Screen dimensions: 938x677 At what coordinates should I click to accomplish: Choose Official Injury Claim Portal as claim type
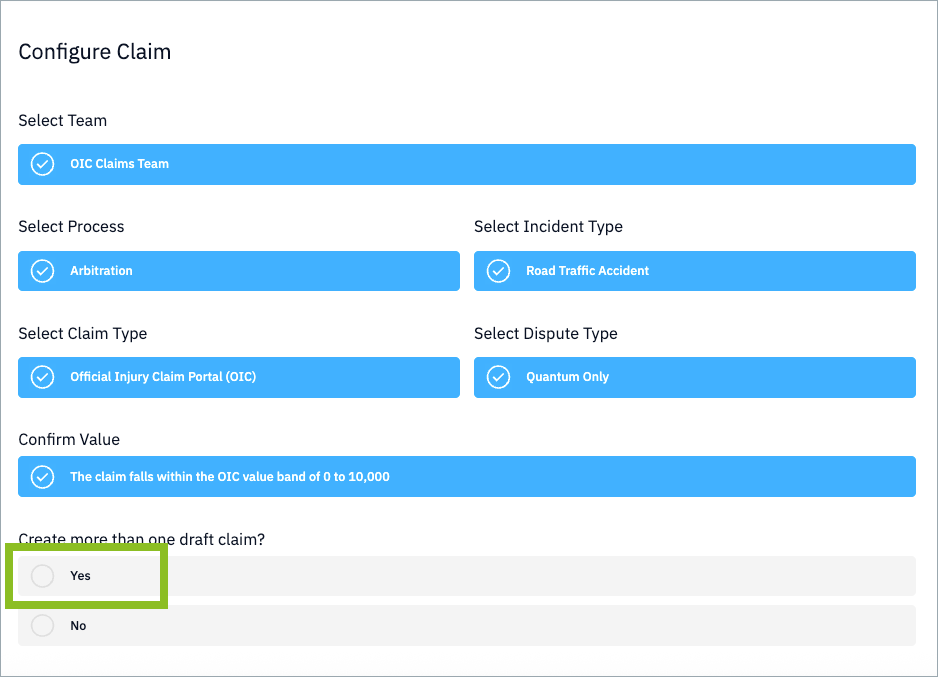coord(238,377)
